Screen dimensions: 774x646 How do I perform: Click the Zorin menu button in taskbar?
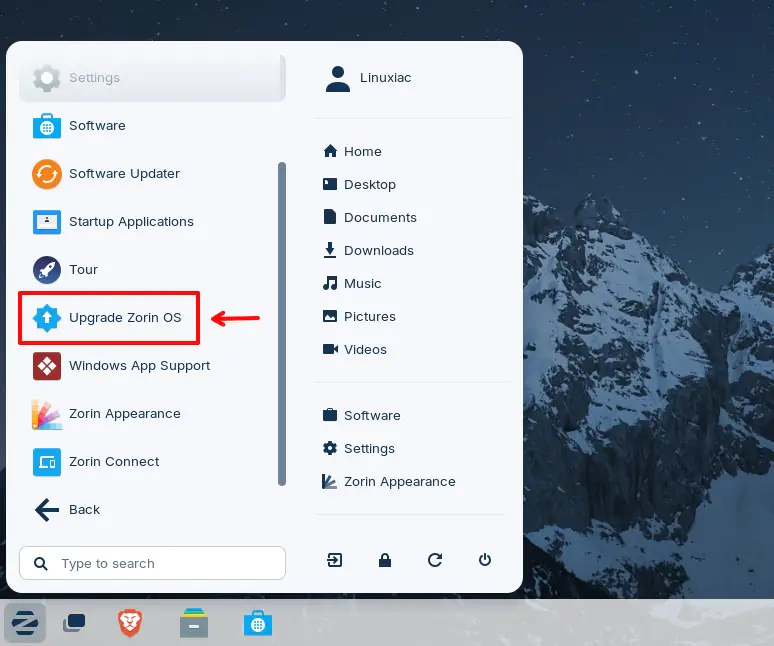25,623
